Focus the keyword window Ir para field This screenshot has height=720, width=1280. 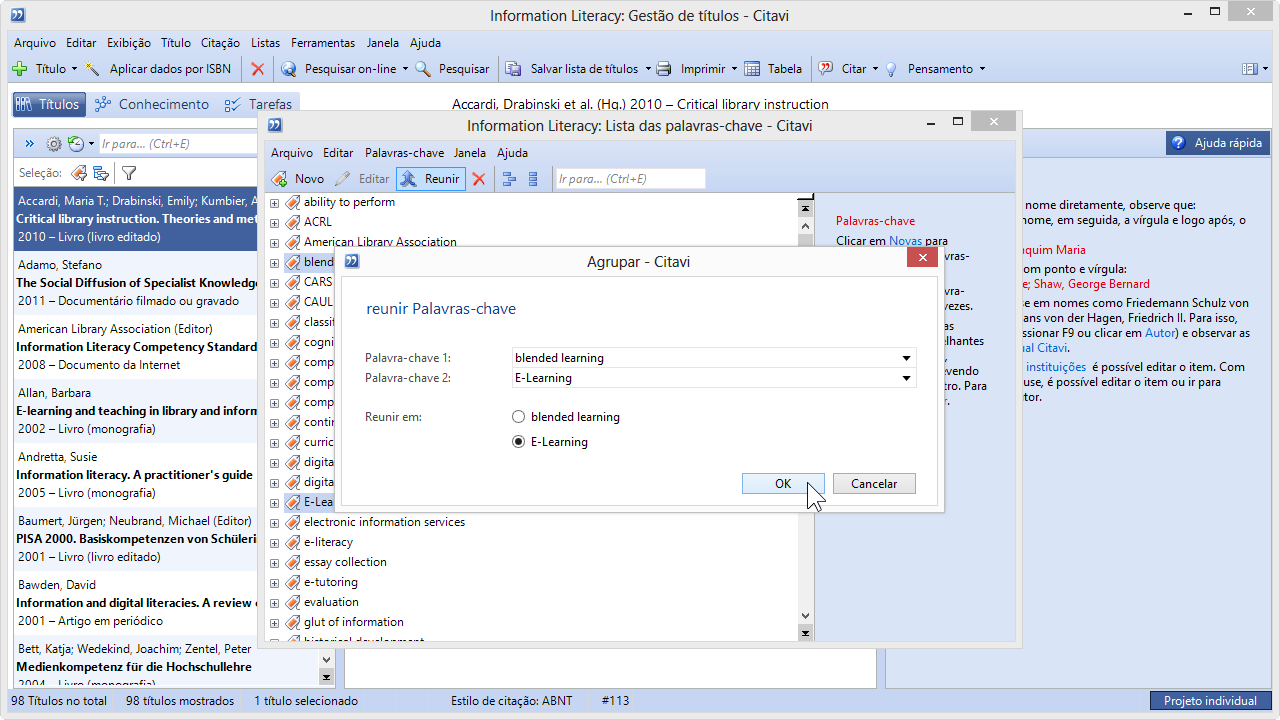pyautogui.click(x=631, y=179)
